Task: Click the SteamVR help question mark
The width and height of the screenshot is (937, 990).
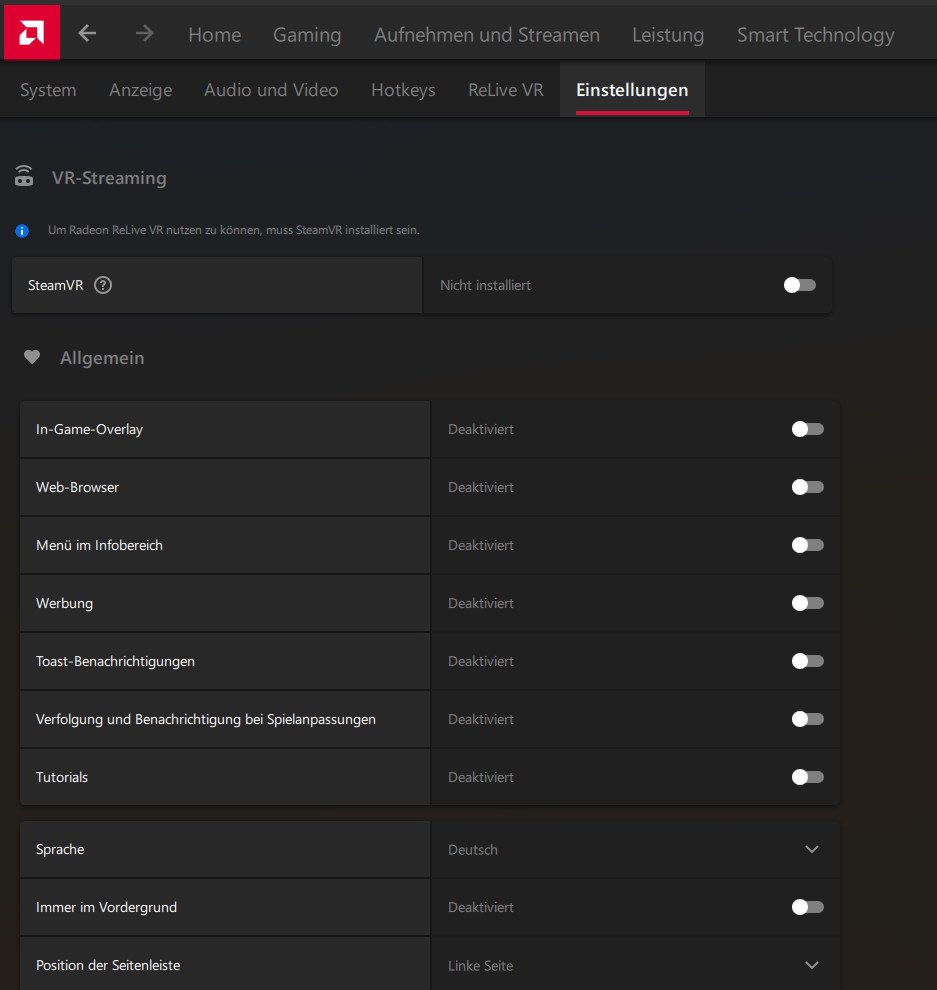Action: (103, 285)
